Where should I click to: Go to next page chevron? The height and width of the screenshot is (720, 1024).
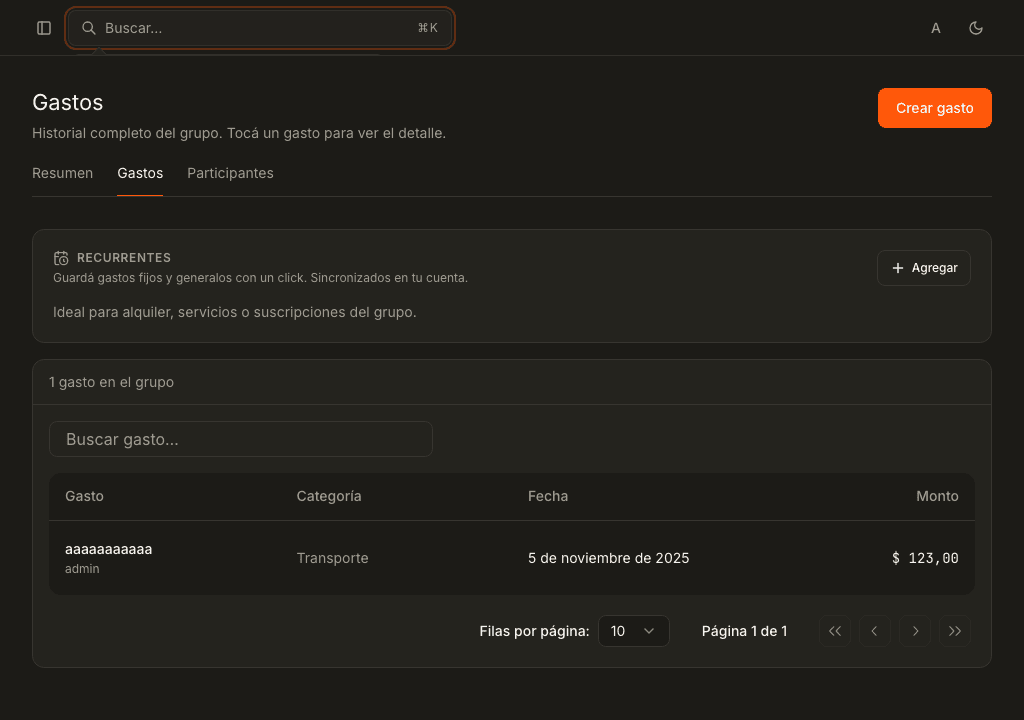click(915, 631)
